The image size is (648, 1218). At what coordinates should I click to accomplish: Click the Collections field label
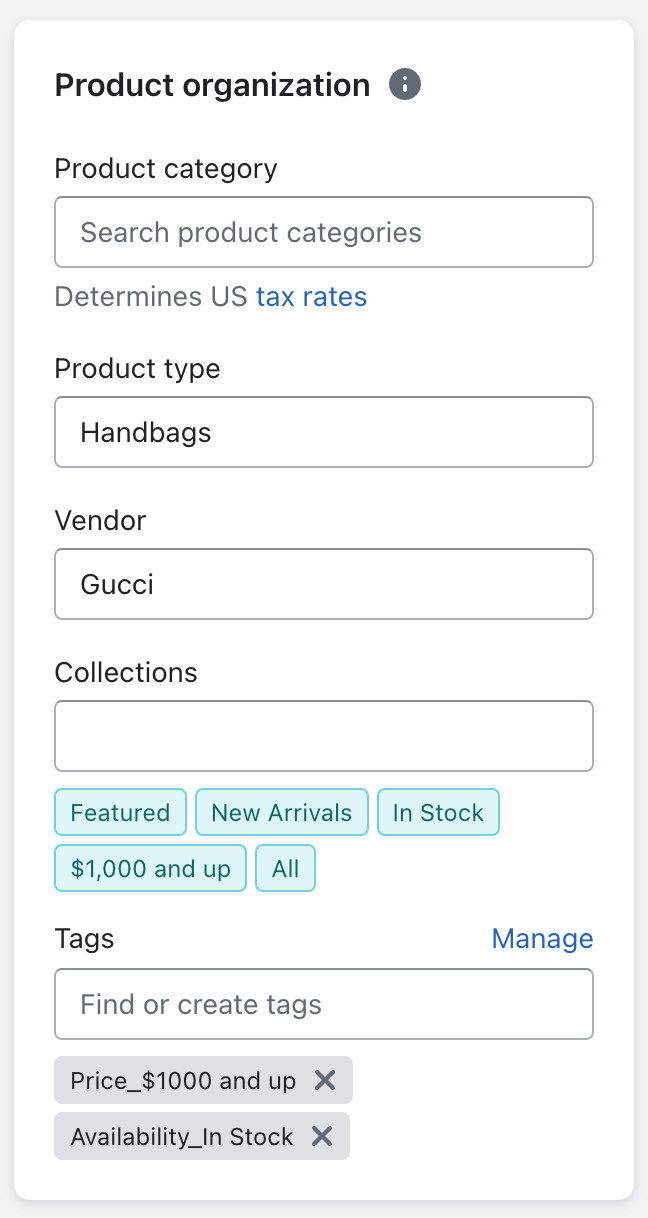[126, 672]
